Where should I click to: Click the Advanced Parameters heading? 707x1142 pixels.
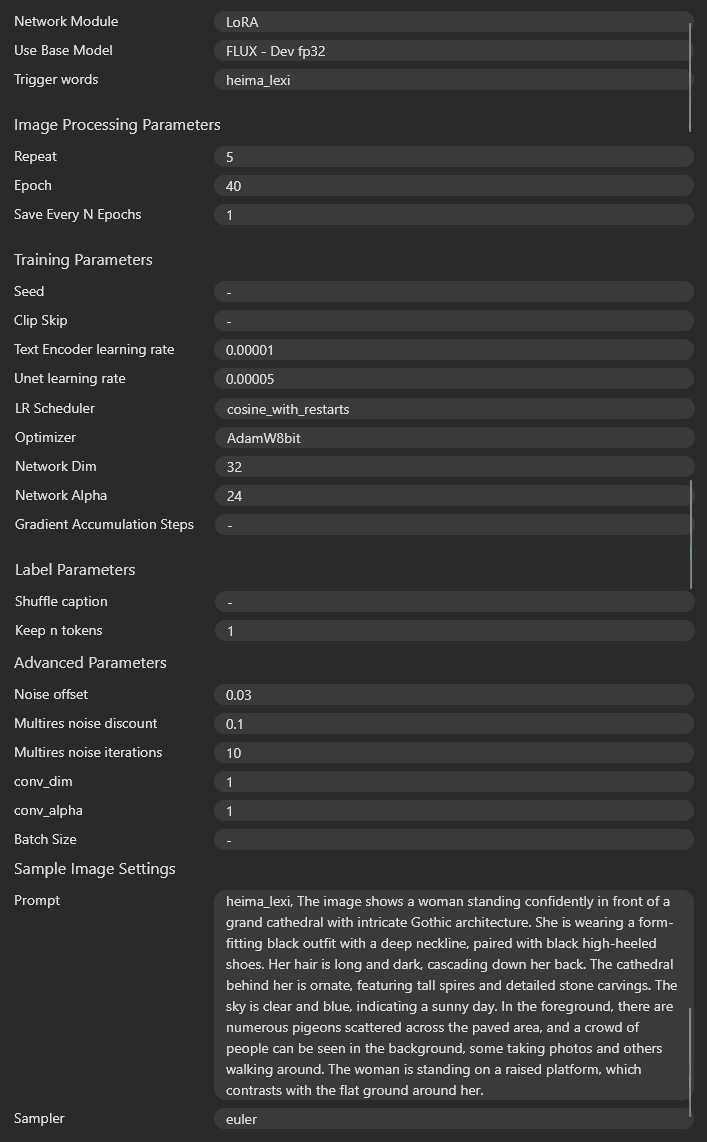point(90,663)
